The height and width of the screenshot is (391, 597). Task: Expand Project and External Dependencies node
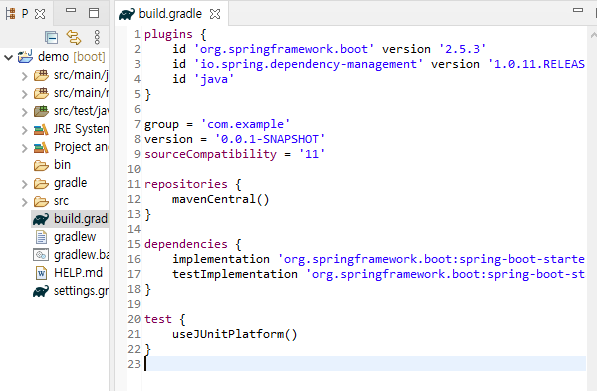click(x=25, y=148)
